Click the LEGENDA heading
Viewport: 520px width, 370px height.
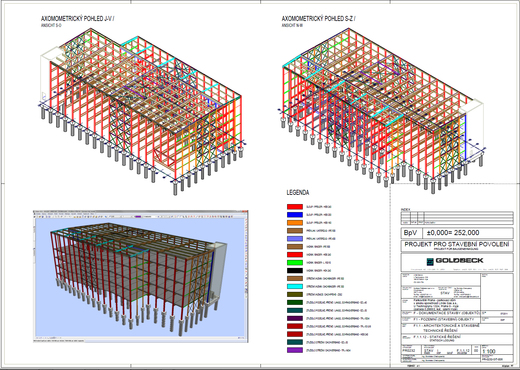coord(298,192)
